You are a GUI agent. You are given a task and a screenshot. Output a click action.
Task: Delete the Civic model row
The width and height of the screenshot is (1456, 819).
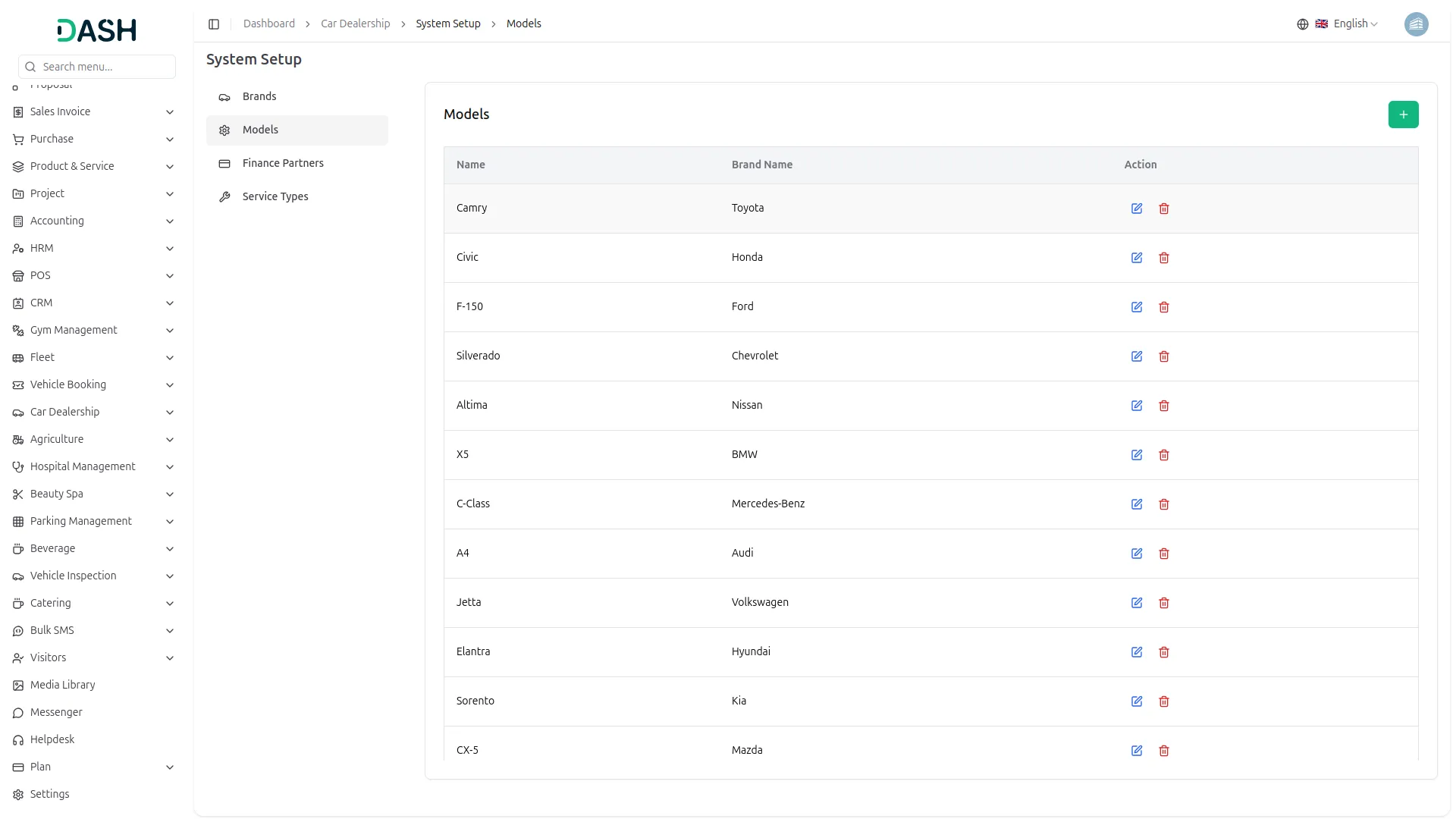click(1164, 258)
